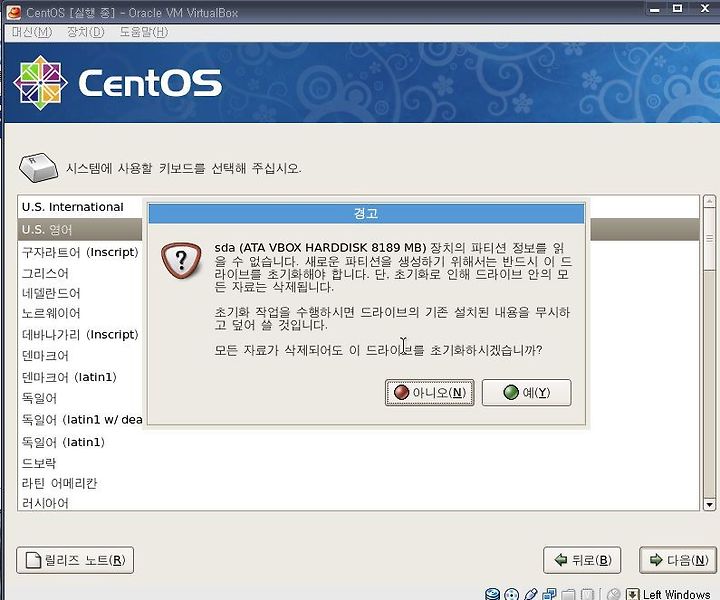Click the Left Windows host key label
The width and height of the screenshot is (720, 600).
pyautogui.click(x=676, y=594)
